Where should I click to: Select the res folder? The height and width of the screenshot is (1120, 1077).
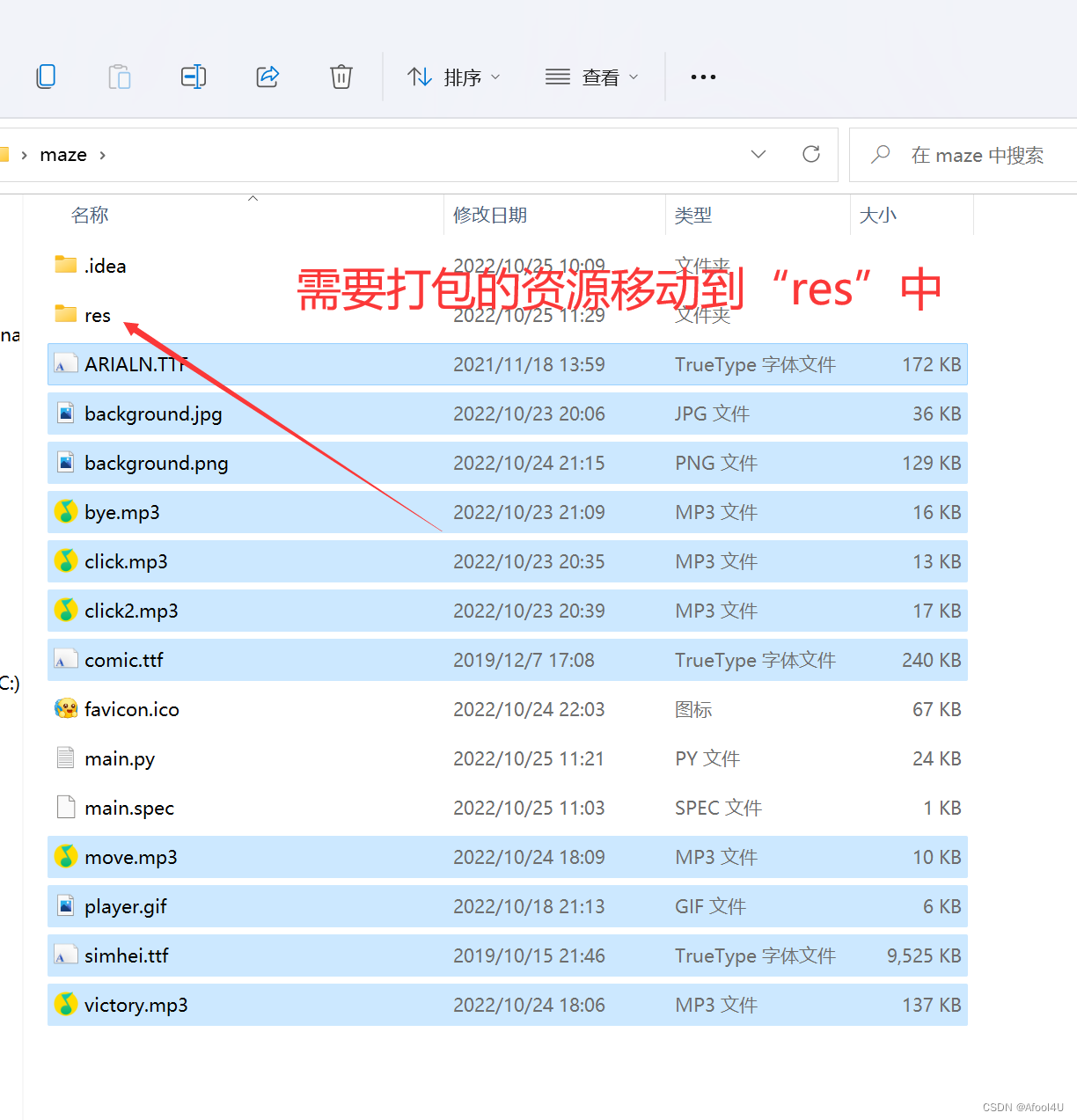click(97, 315)
